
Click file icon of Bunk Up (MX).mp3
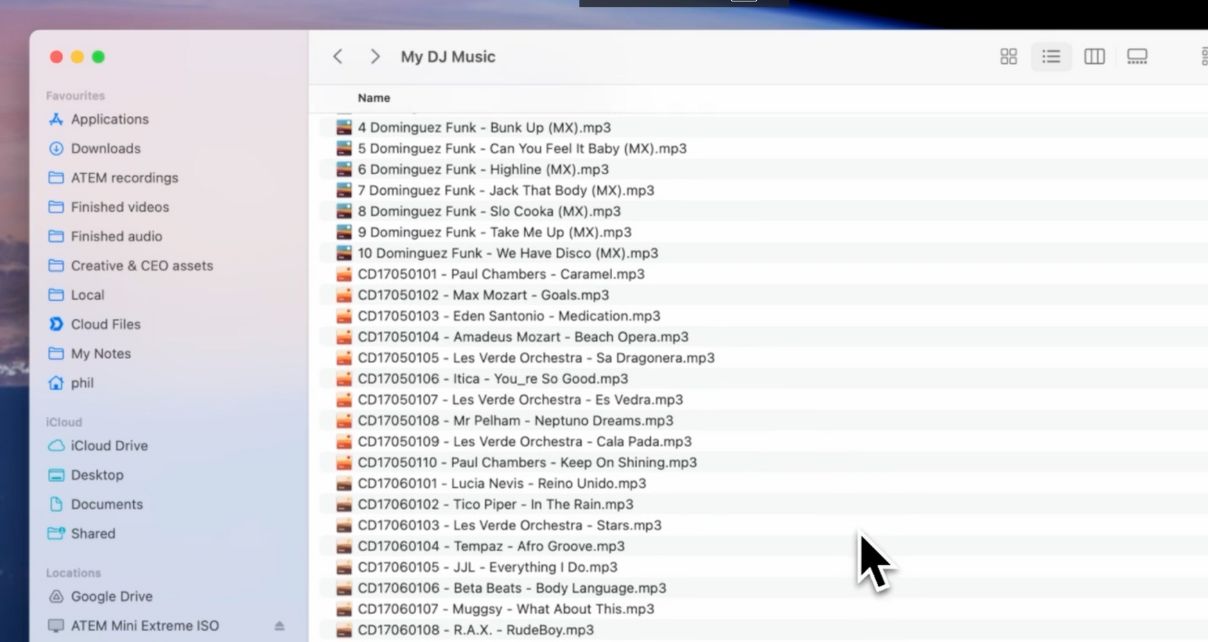click(x=343, y=128)
